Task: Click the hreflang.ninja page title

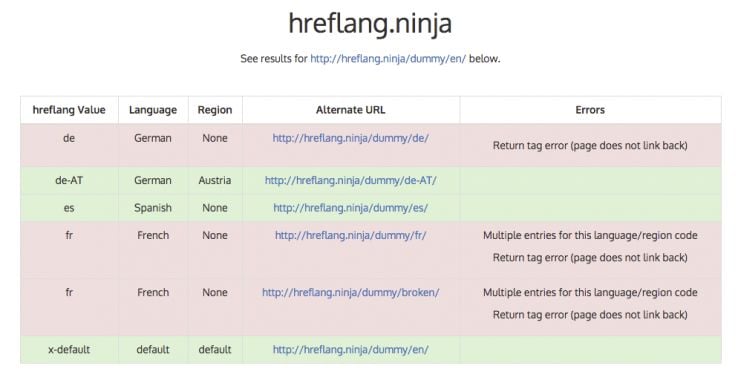Action: pos(370,24)
